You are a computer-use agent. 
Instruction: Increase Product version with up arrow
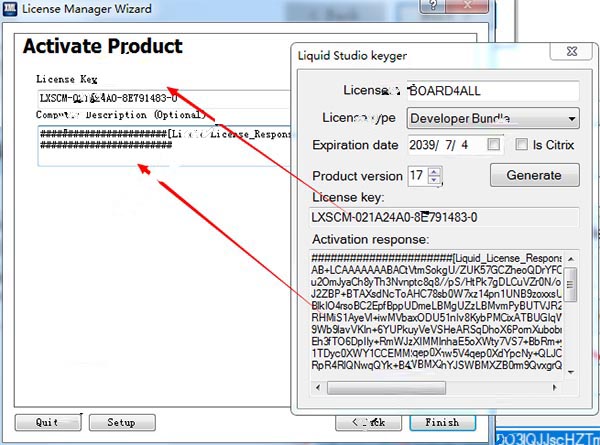[x=434, y=172]
